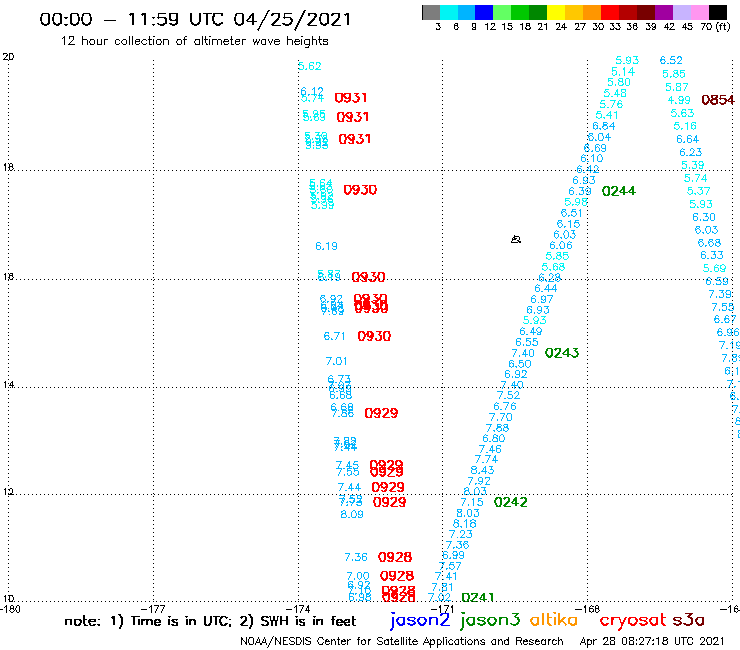740x650 pixels.
Task: Click the wave height value 8.16
Action: tap(465, 523)
